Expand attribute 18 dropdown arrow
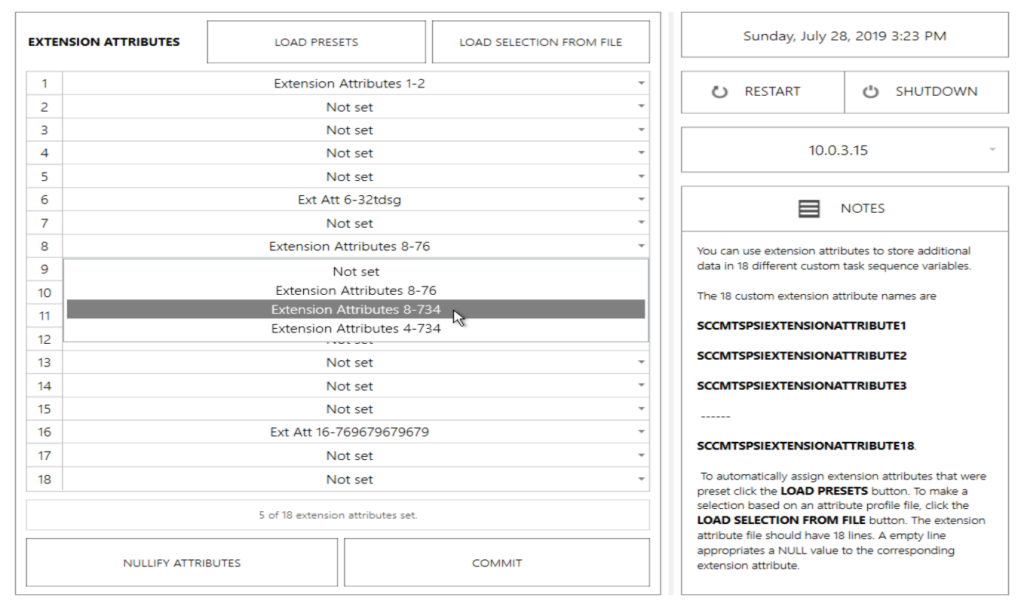The width and height of the screenshot is (1024, 607). [640, 479]
